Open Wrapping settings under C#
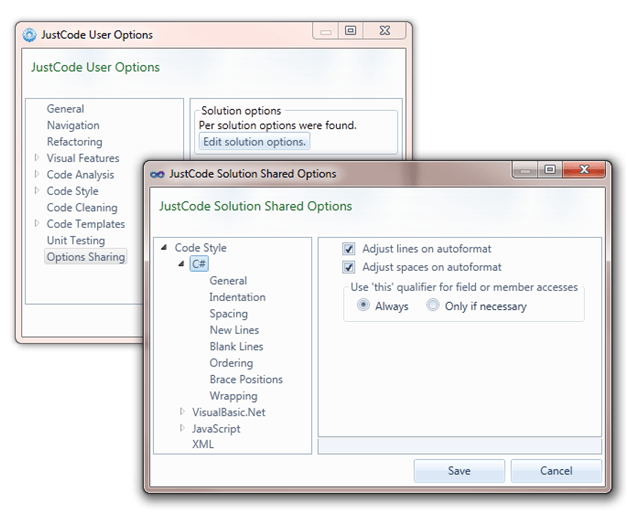This screenshot has height=515, width=628. pyautogui.click(x=233, y=396)
